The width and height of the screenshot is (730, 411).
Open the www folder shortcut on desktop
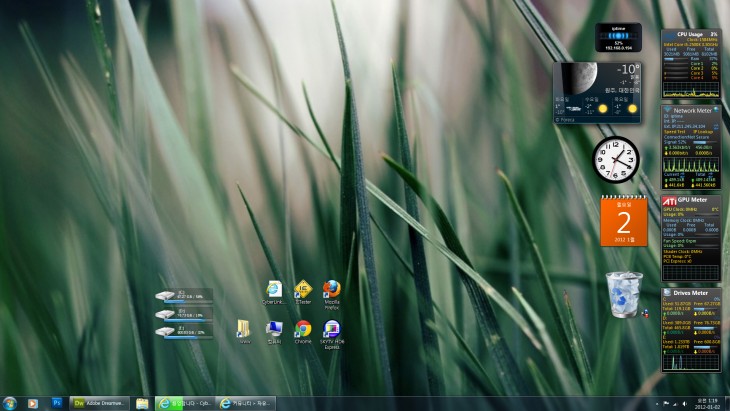click(x=244, y=330)
